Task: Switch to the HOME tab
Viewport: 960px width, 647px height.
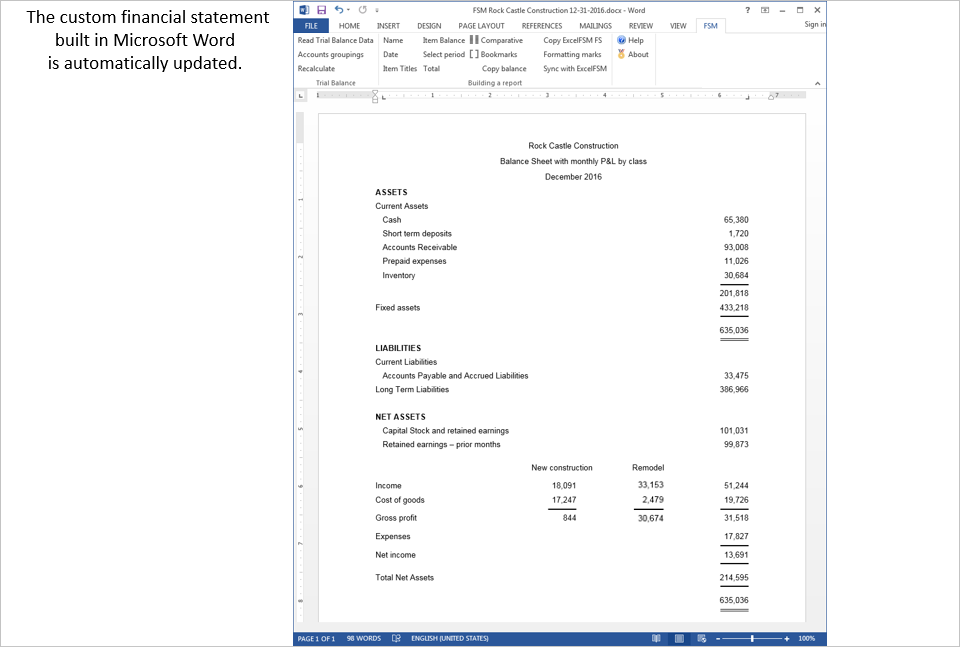Action: tap(349, 26)
